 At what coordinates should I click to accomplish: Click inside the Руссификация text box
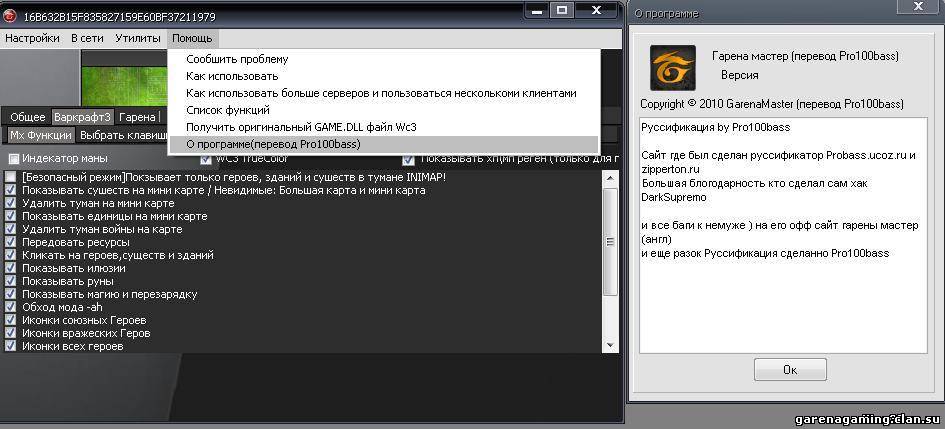783,236
